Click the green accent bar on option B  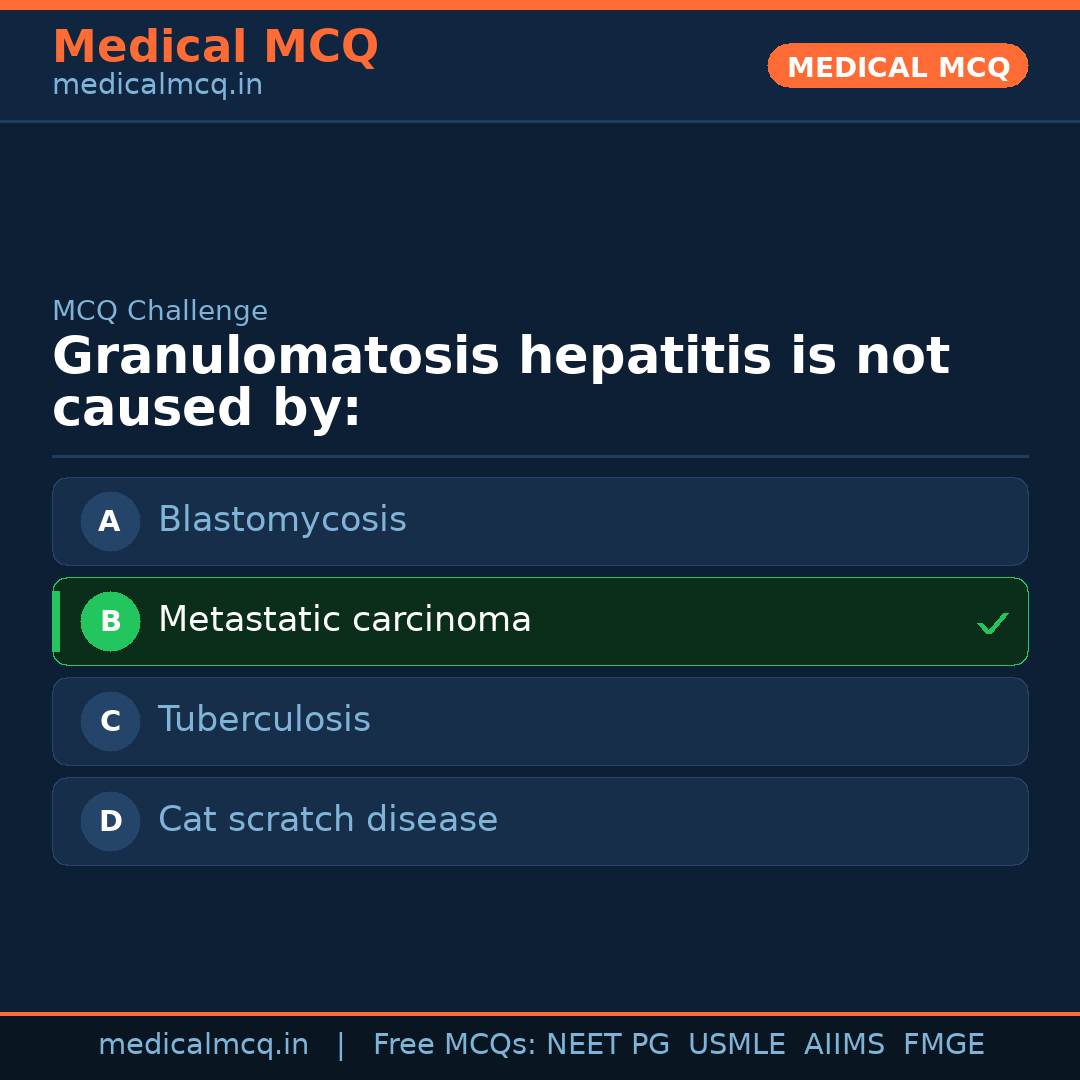coord(56,621)
